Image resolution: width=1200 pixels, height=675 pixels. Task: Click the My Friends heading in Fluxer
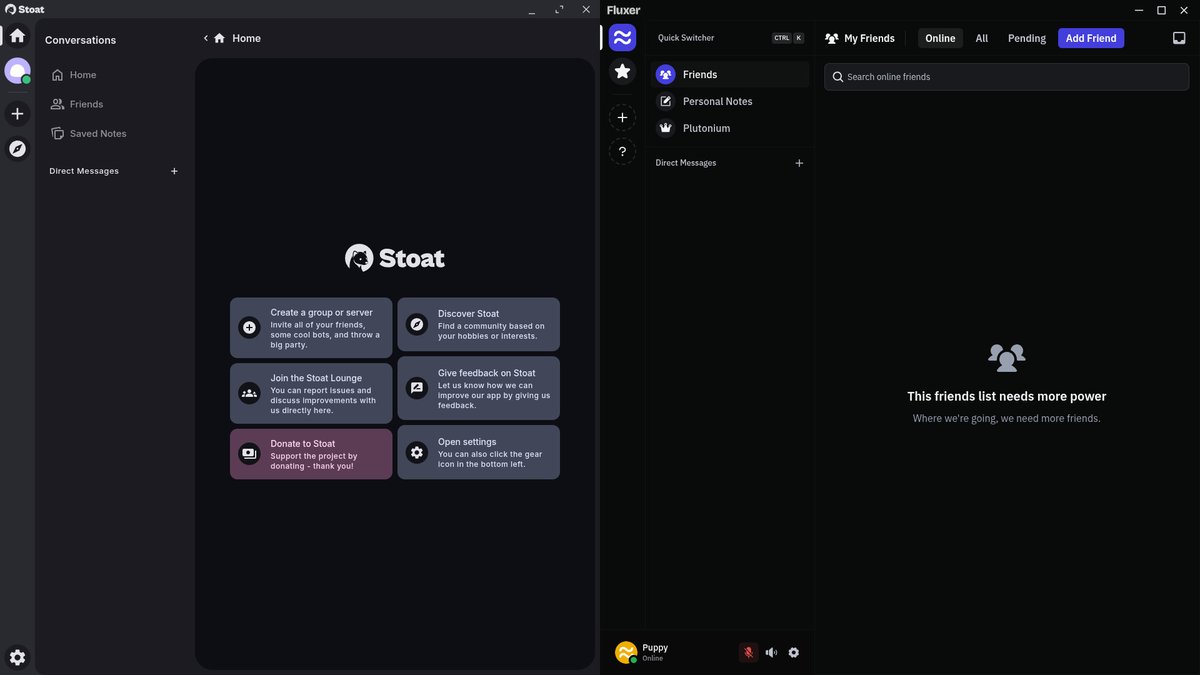(860, 38)
